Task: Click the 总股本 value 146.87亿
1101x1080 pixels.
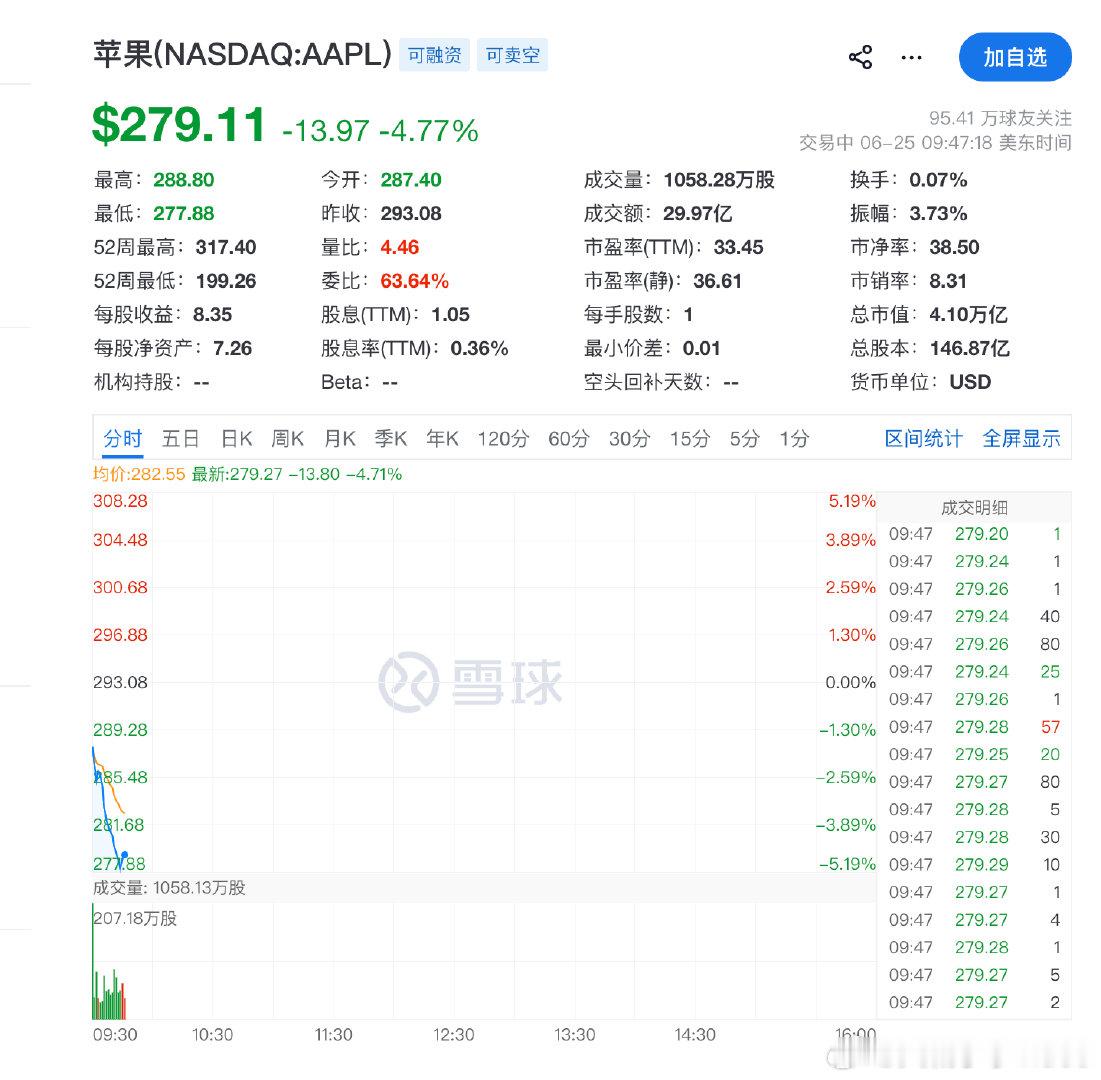Action: [x=970, y=348]
